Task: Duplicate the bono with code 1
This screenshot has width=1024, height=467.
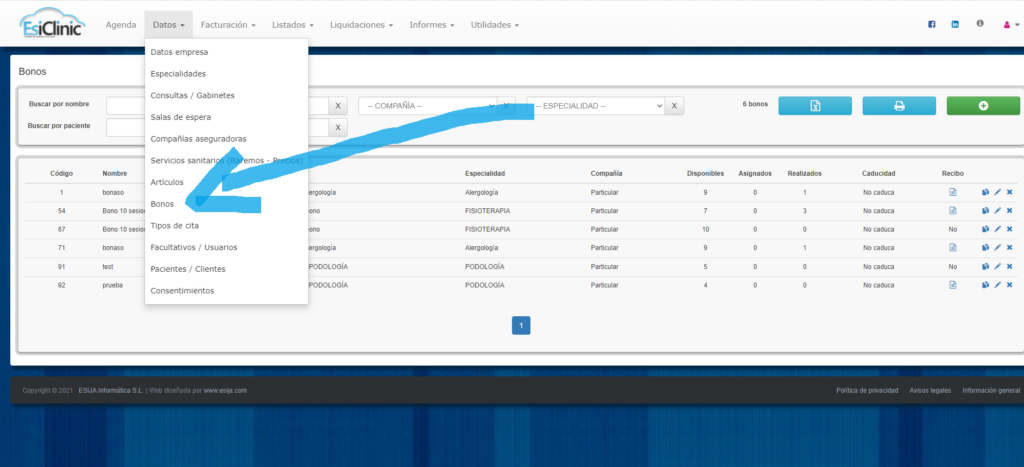Action: 985,193
